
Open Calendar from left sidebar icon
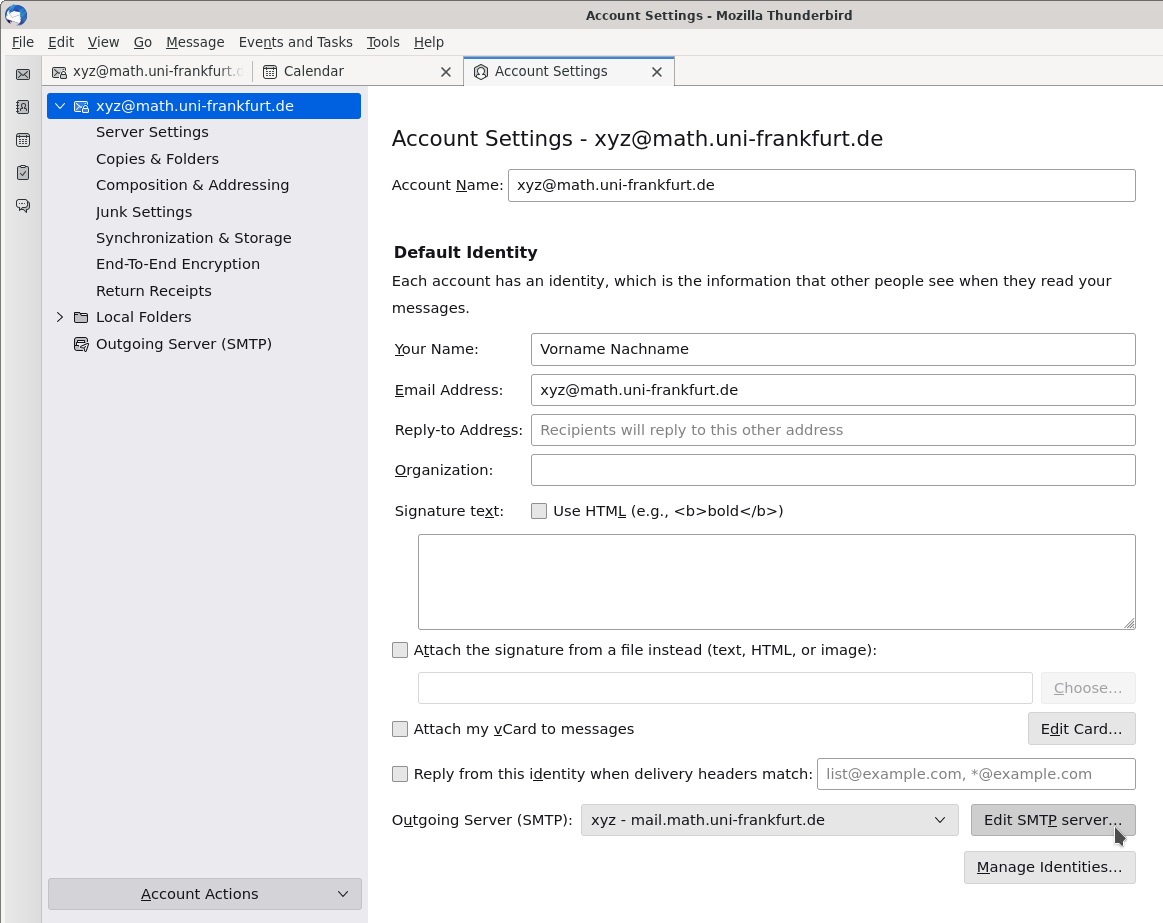[23, 140]
